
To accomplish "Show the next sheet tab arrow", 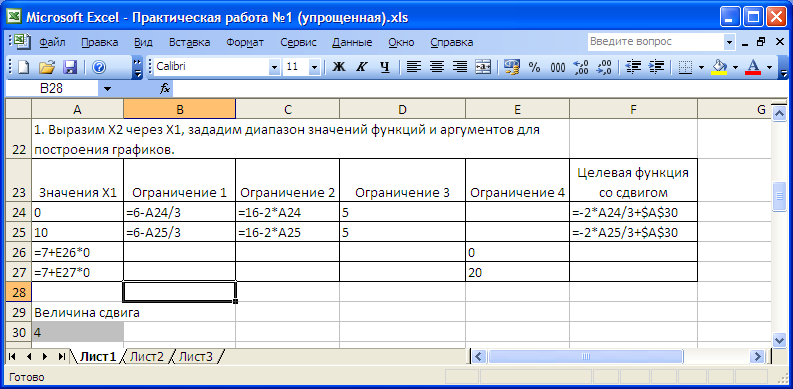I will tap(46, 357).
